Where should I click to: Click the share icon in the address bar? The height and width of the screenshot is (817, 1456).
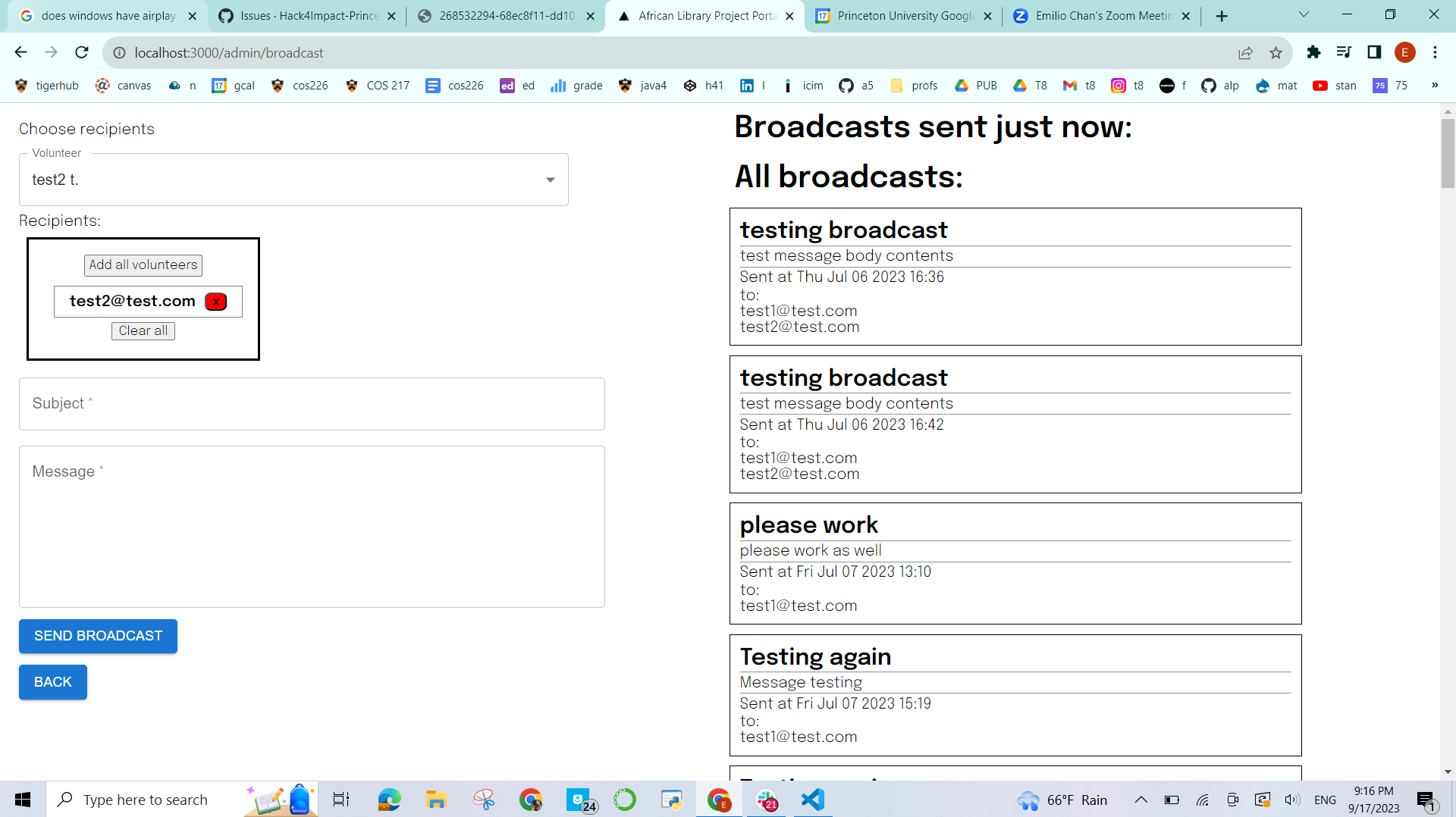(x=1246, y=52)
